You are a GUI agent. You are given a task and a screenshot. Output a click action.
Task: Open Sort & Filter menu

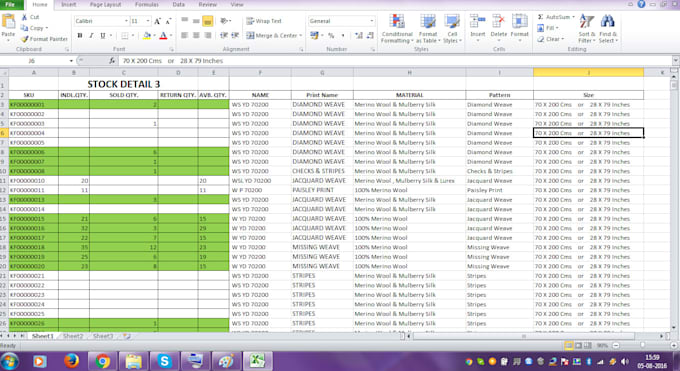[x=587, y=29]
